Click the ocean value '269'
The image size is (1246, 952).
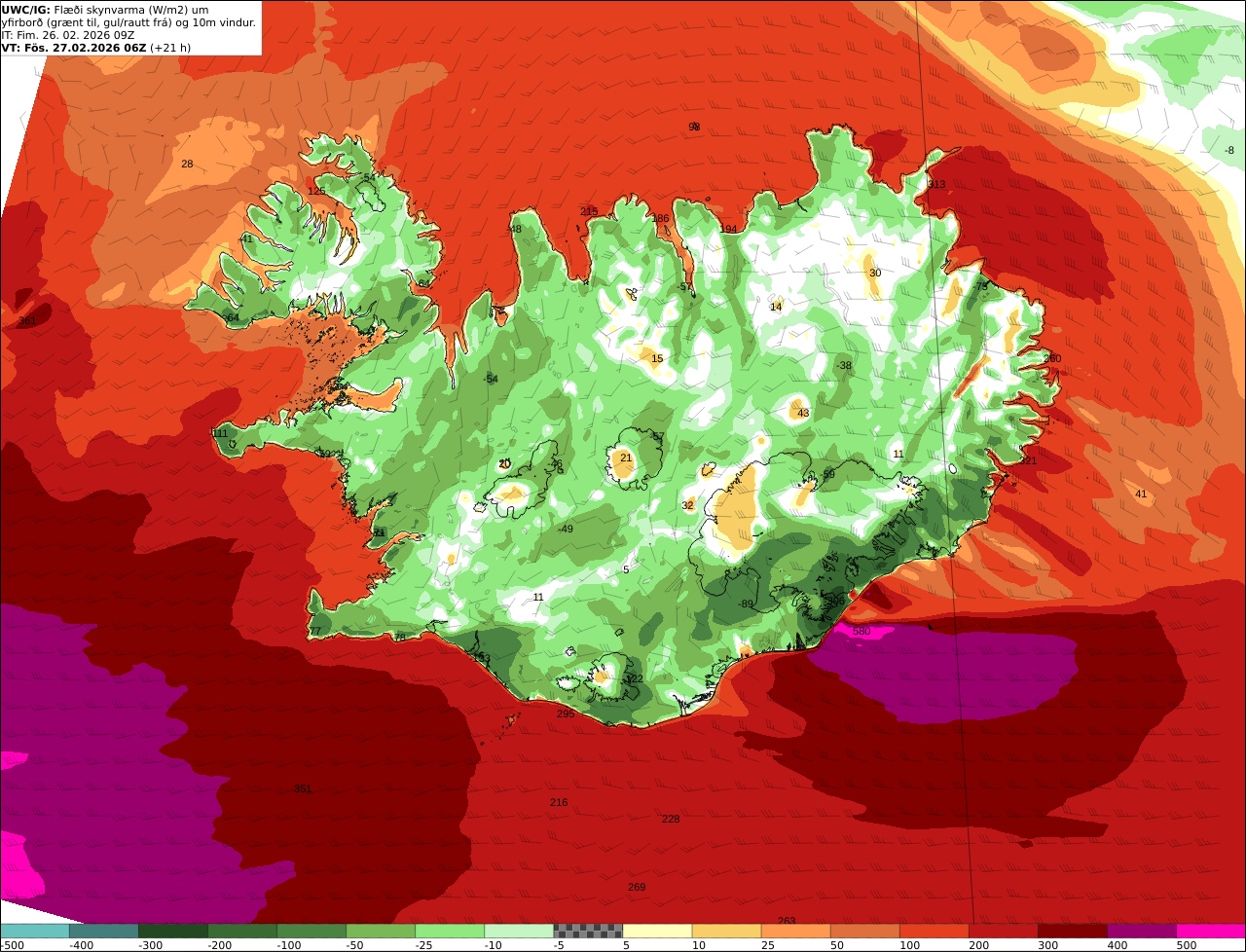pos(637,887)
